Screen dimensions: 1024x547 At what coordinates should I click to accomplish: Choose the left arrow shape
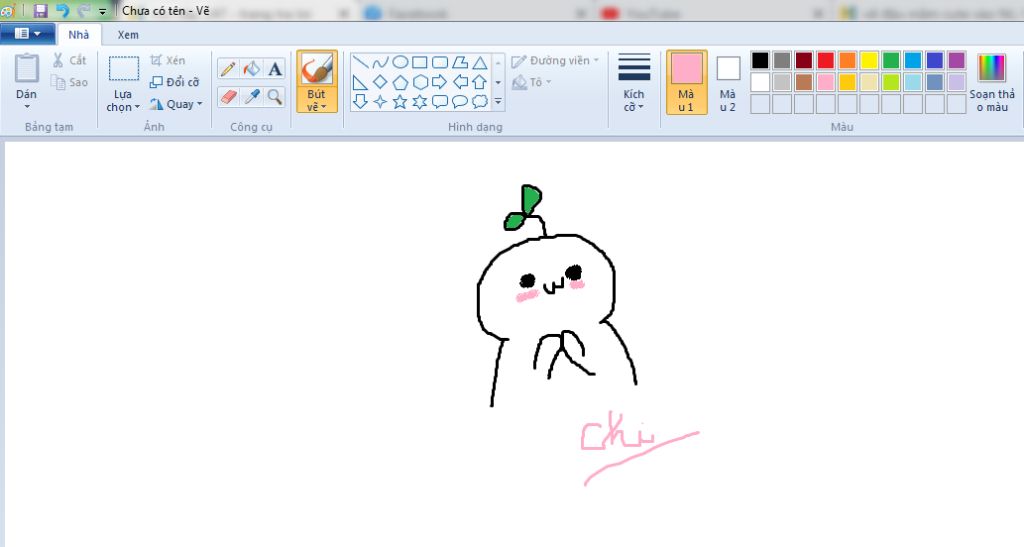(460, 82)
